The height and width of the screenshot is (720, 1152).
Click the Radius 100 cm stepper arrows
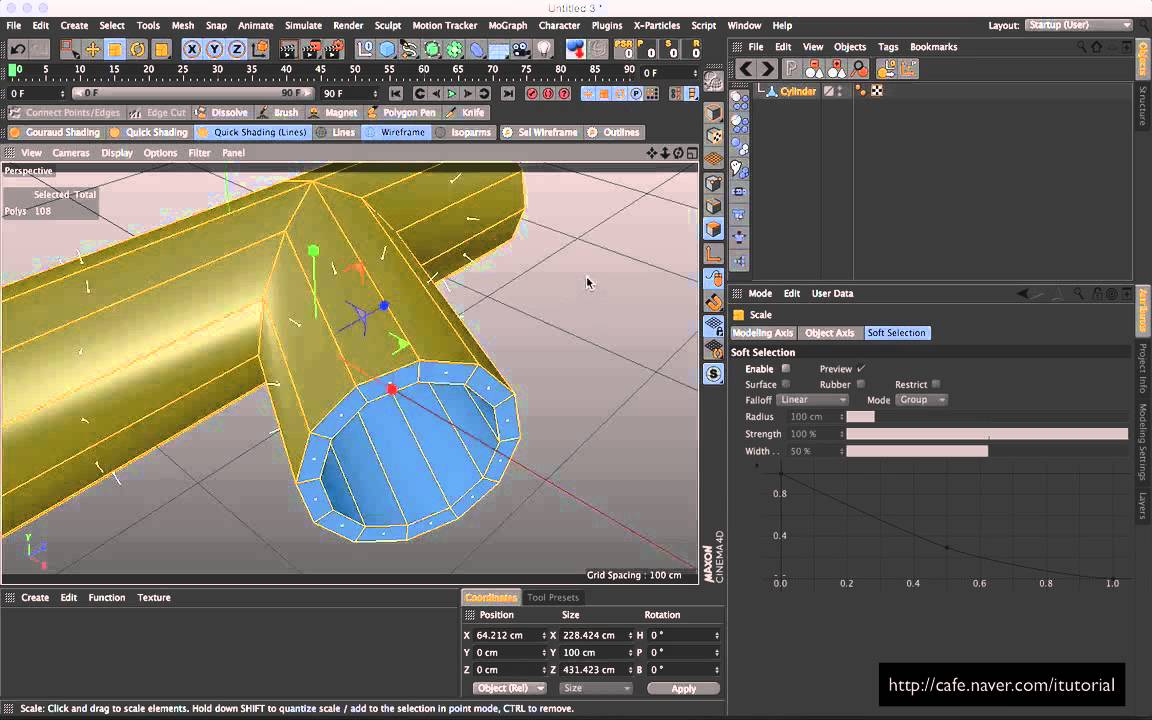pos(841,417)
